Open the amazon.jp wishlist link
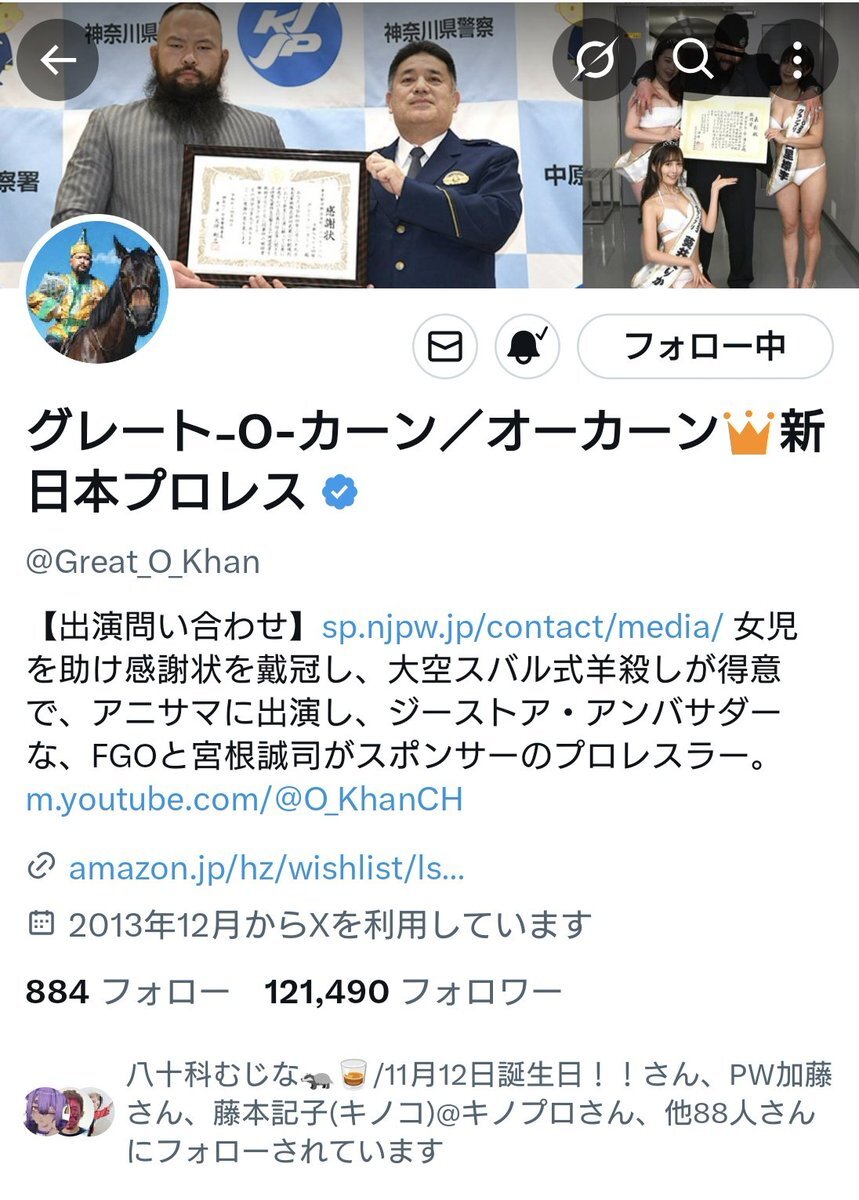The image size is (859, 1200). pyautogui.click(x=266, y=866)
